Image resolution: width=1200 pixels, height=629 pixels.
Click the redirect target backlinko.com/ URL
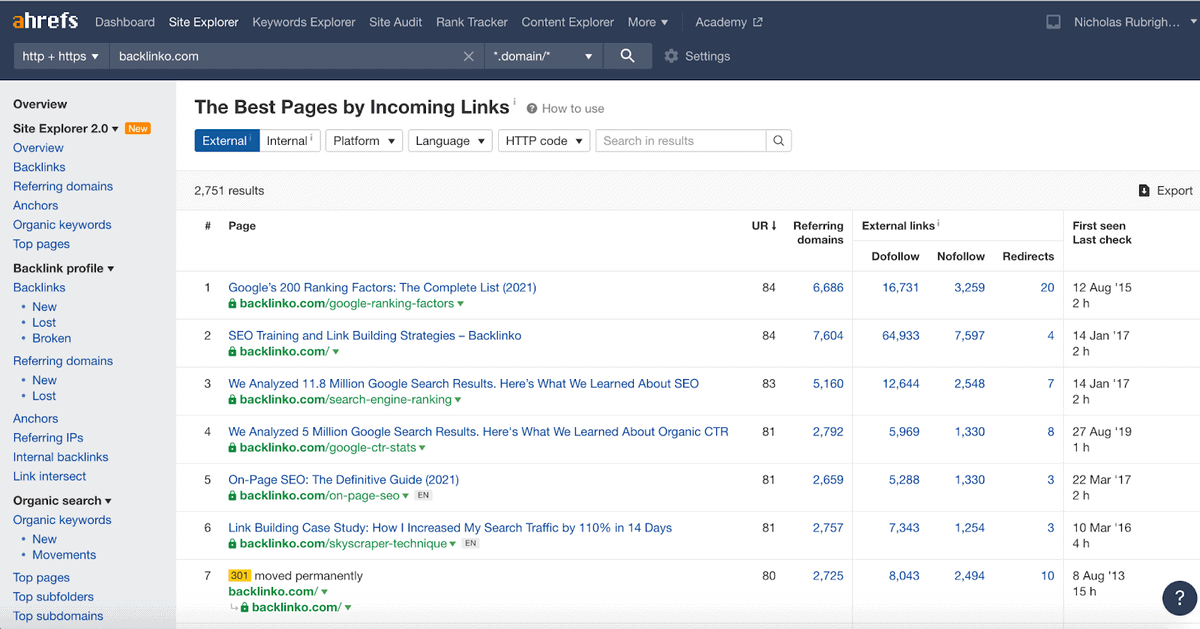click(x=295, y=607)
